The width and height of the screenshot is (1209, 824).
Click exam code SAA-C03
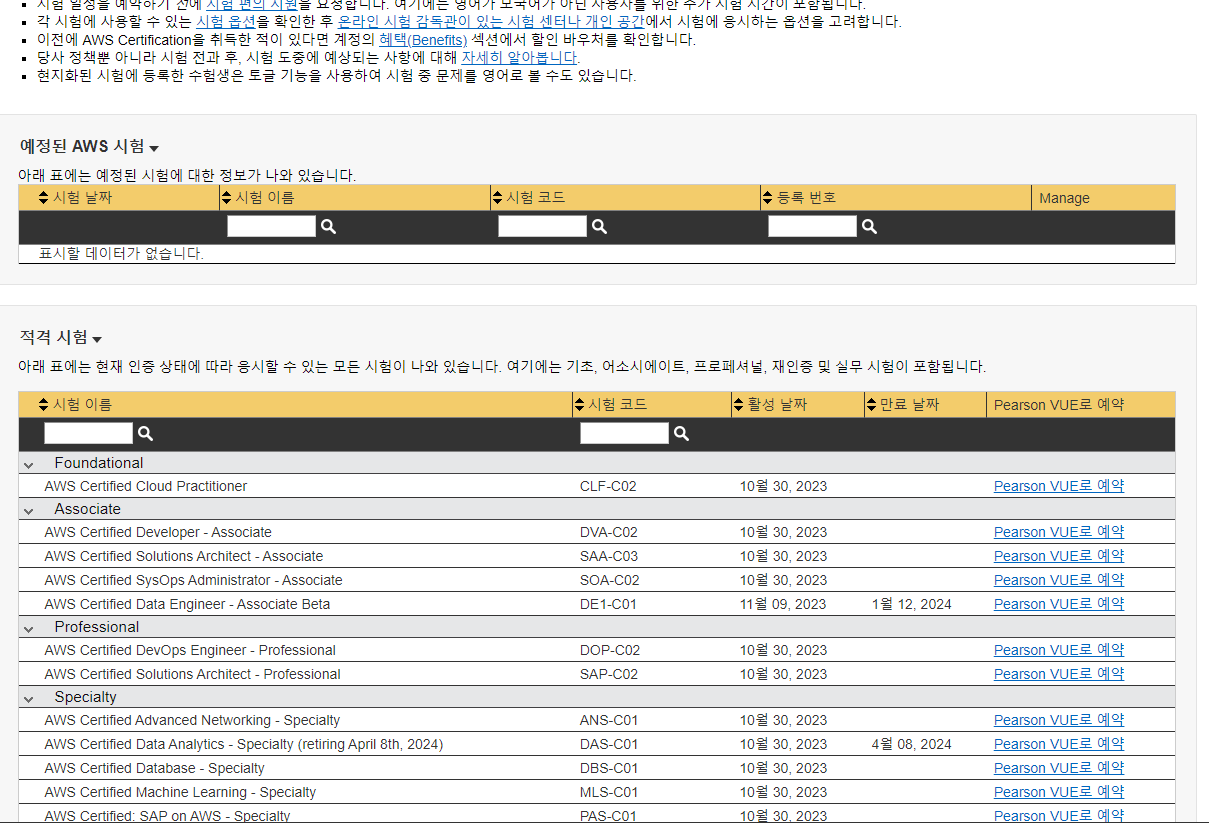609,556
